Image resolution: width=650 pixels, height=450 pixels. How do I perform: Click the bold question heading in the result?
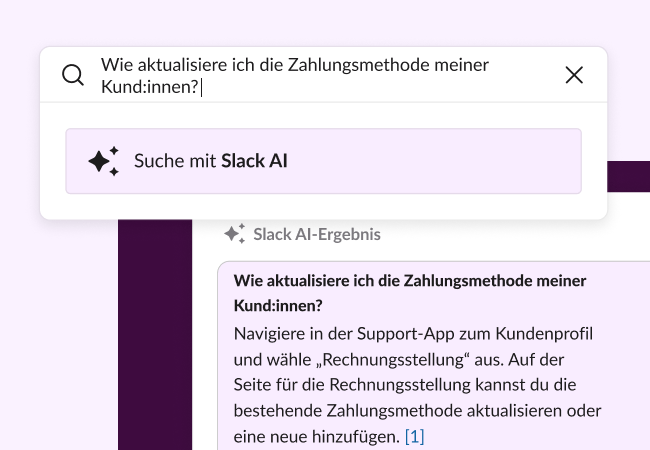tap(409, 281)
